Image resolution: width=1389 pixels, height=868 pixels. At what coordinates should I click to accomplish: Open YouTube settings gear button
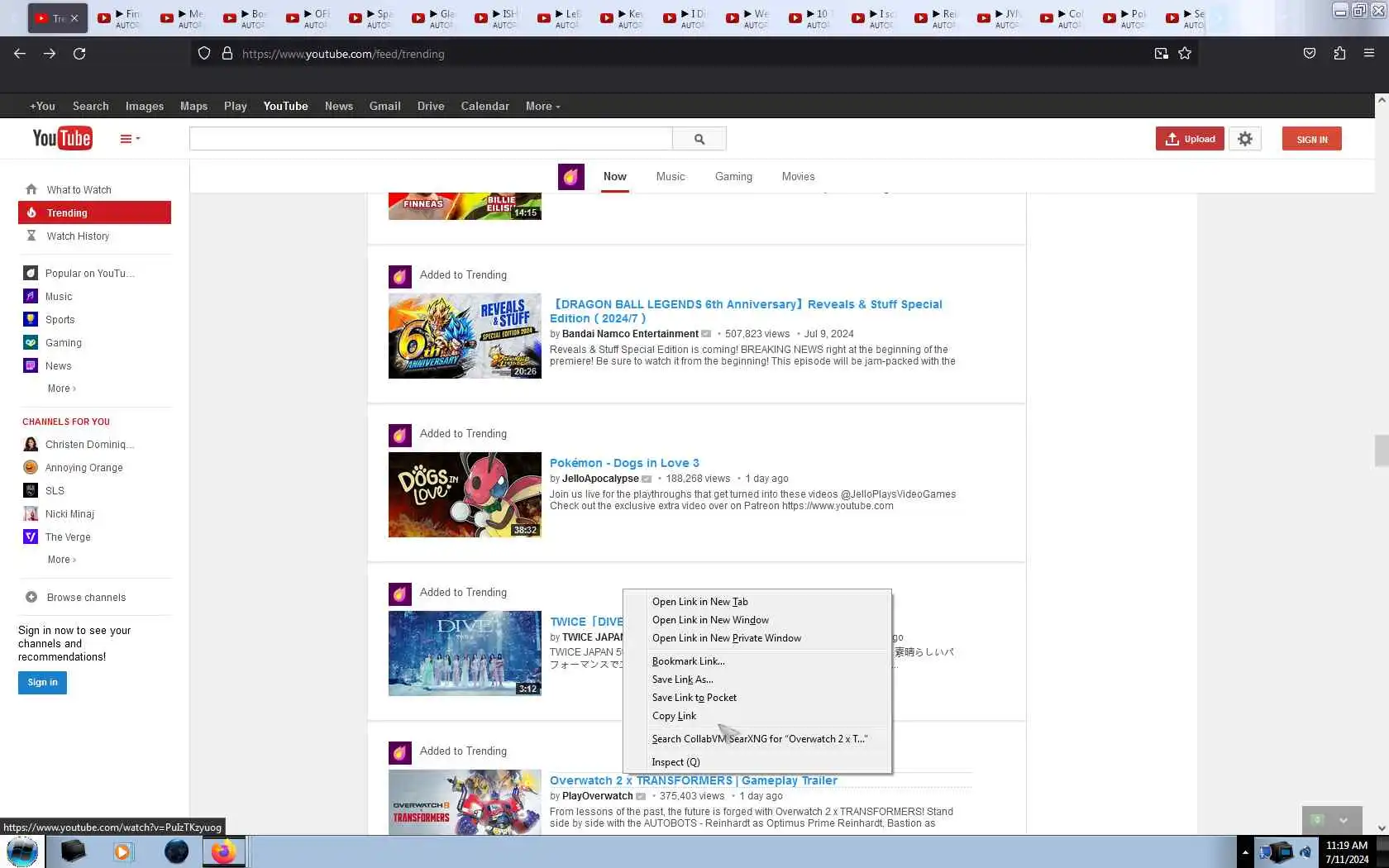tap(1245, 139)
